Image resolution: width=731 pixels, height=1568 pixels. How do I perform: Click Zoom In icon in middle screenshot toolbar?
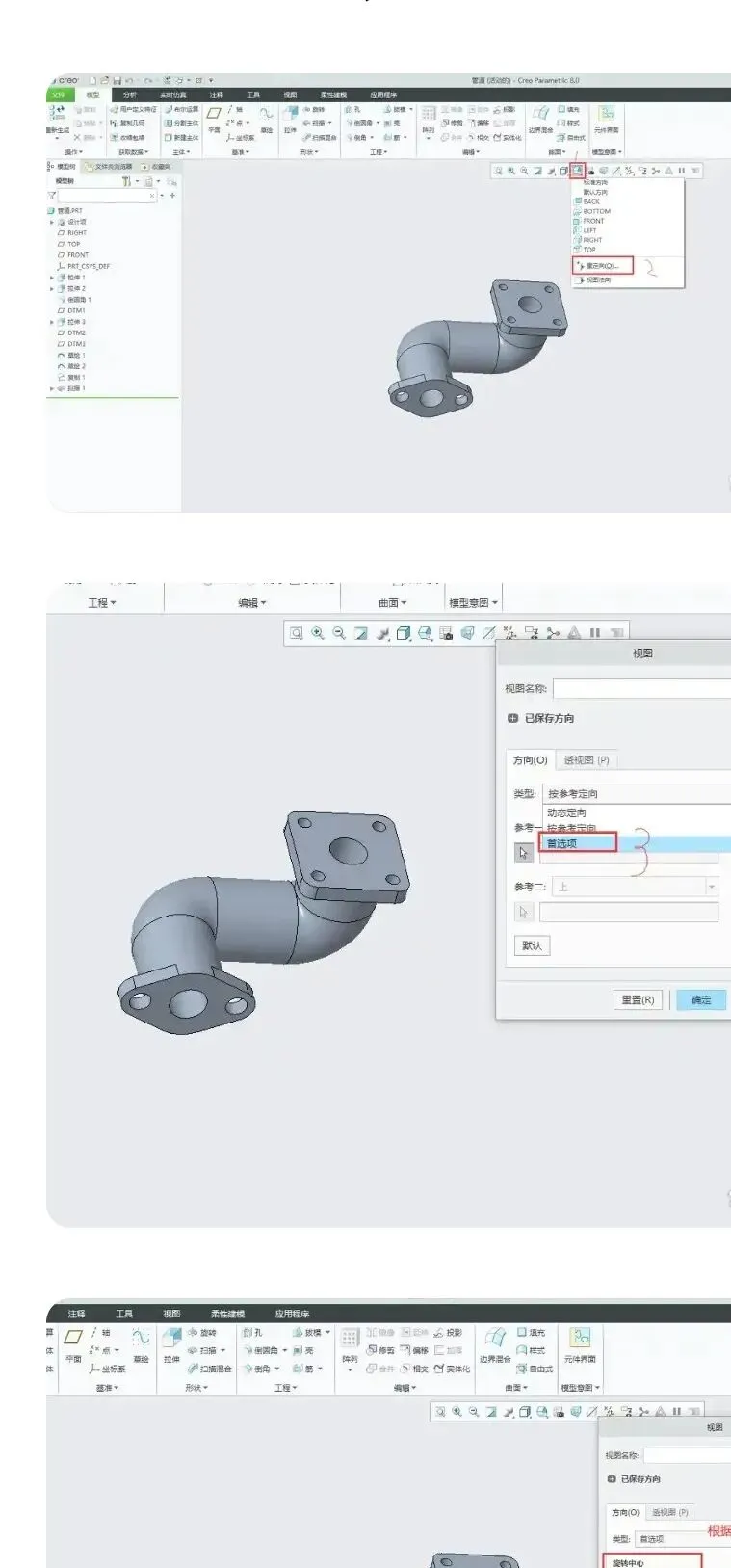318,633
